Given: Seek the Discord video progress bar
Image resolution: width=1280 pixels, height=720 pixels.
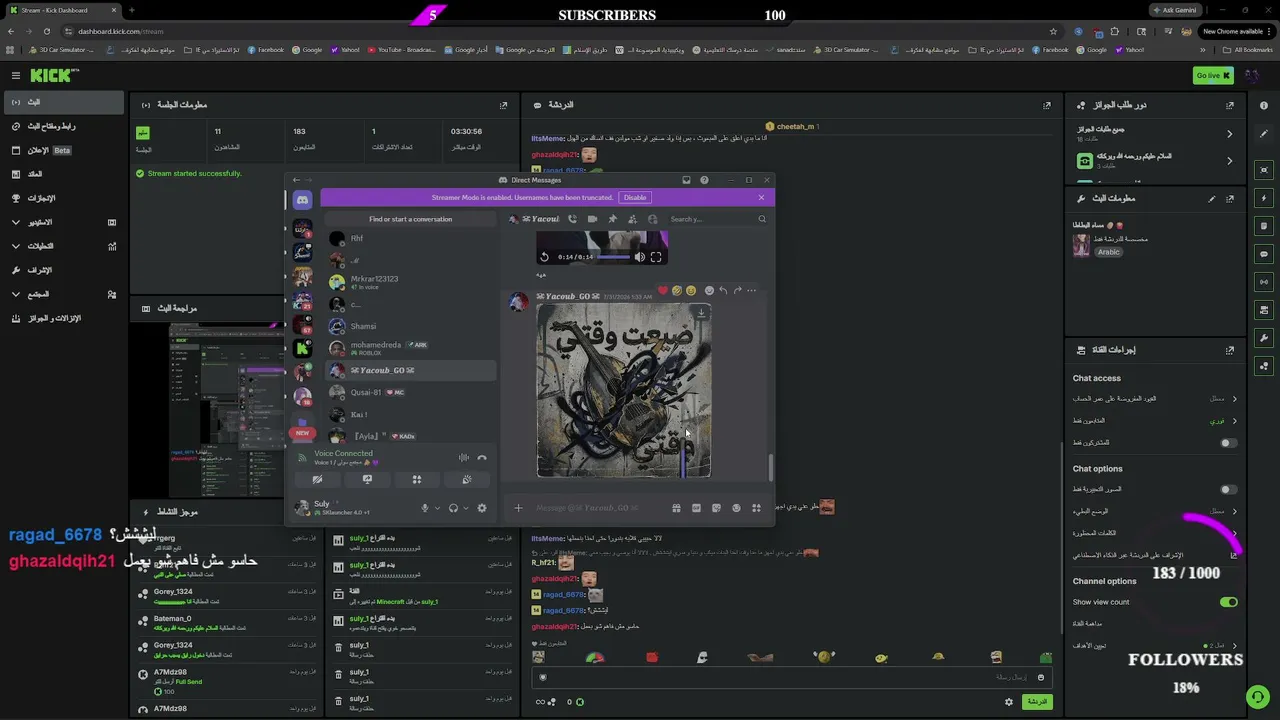Looking at the screenshot, I should tap(614, 257).
